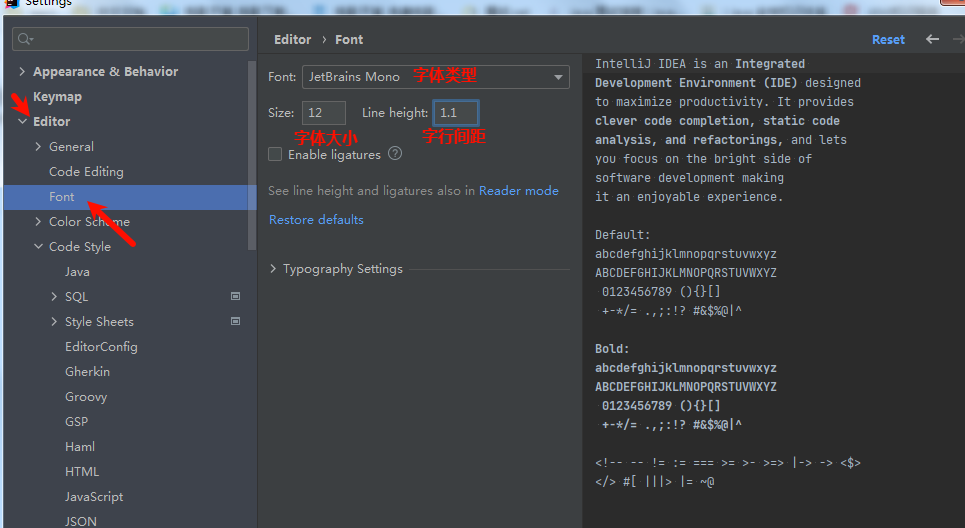Viewport: 965px width, 528px height.
Task: Select HTML code style
Action: pos(82,472)
